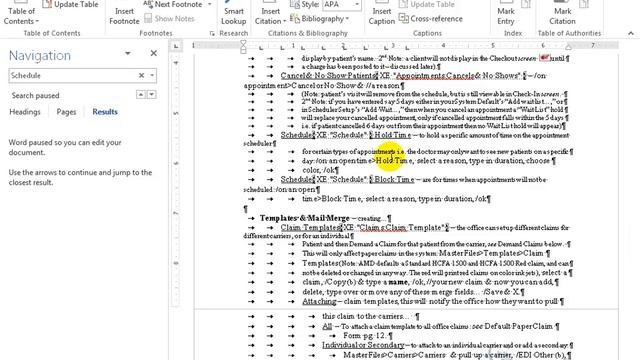Screen dimensions: 640x360
Task: Click the underlined 'All' text in the document
Action: click(x=327, y=327)
